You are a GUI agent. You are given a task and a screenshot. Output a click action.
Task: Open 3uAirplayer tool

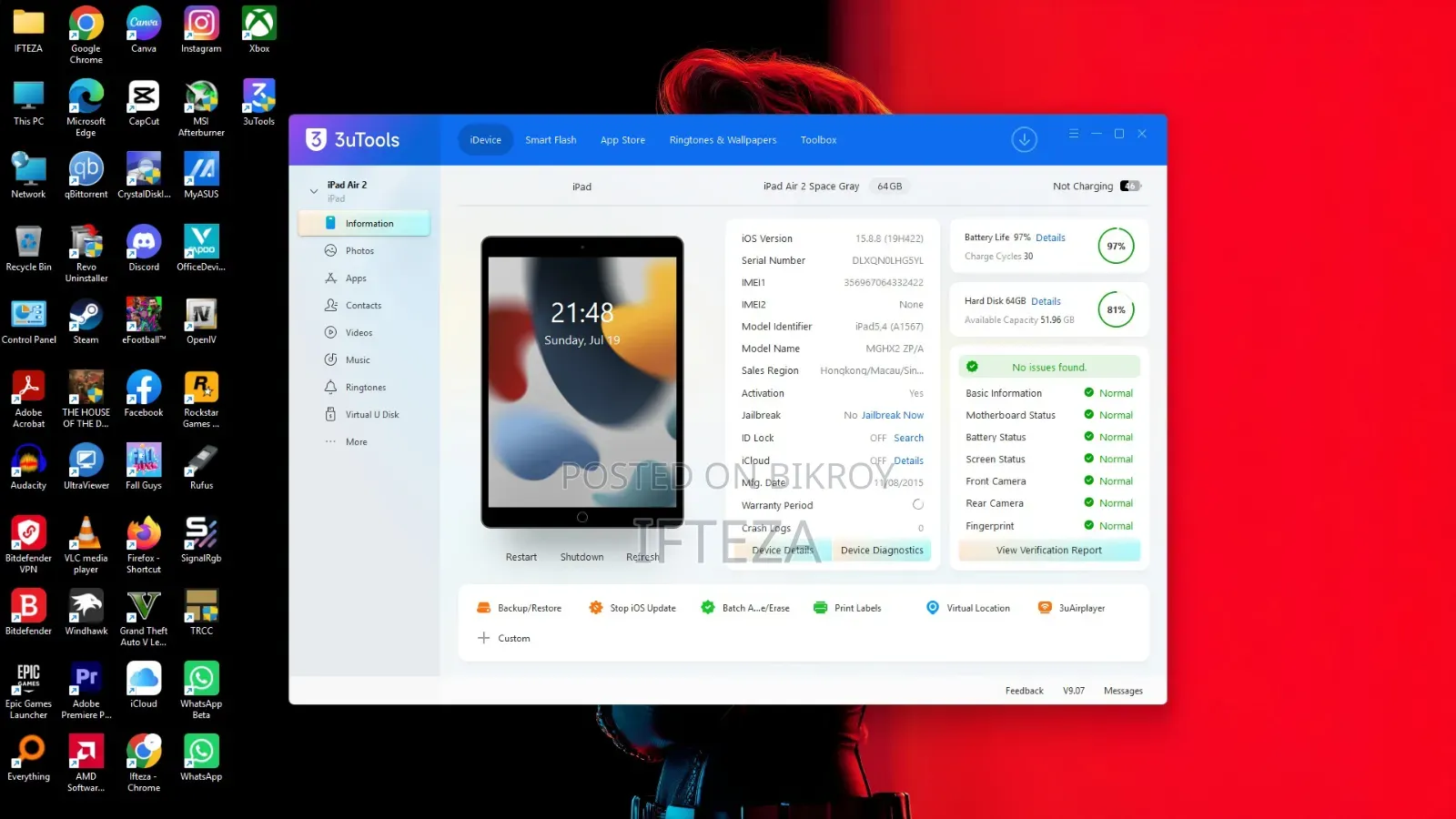click(x=1072, y=608)
